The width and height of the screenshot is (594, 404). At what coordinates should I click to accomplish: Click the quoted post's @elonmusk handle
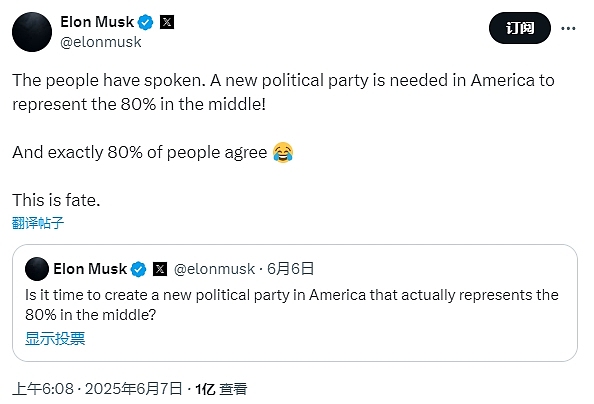tap(214, 269)
